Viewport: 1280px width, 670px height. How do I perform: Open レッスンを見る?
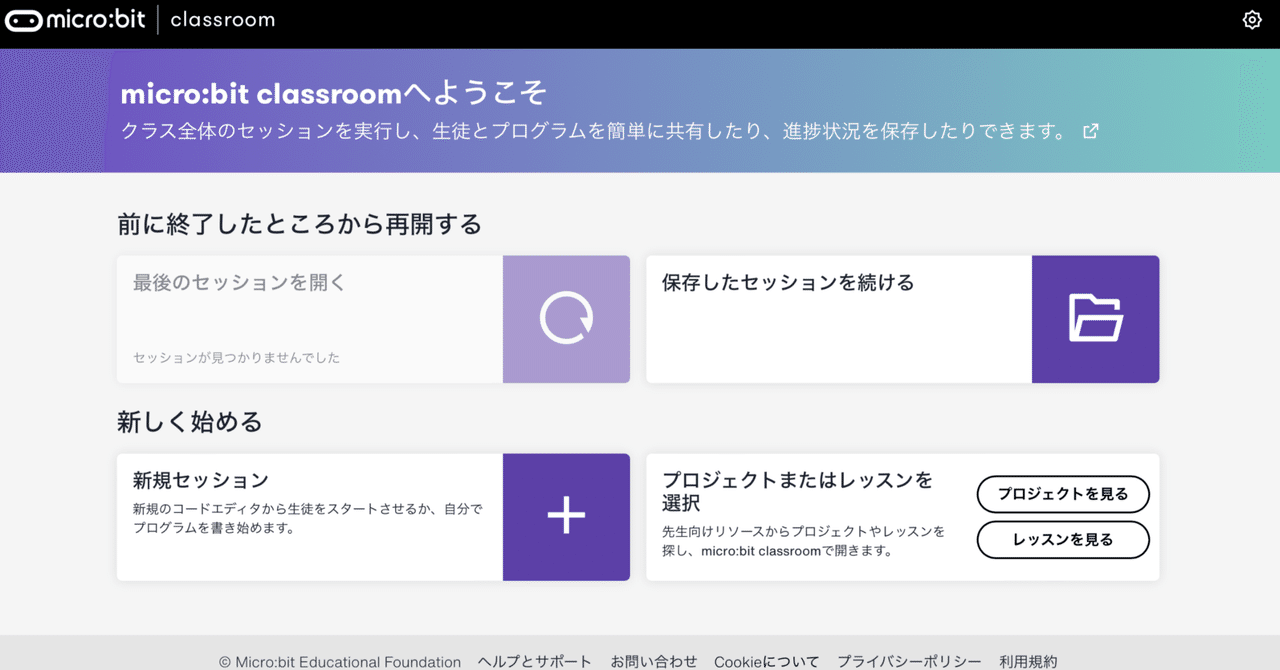click(x=1063, y=540)
